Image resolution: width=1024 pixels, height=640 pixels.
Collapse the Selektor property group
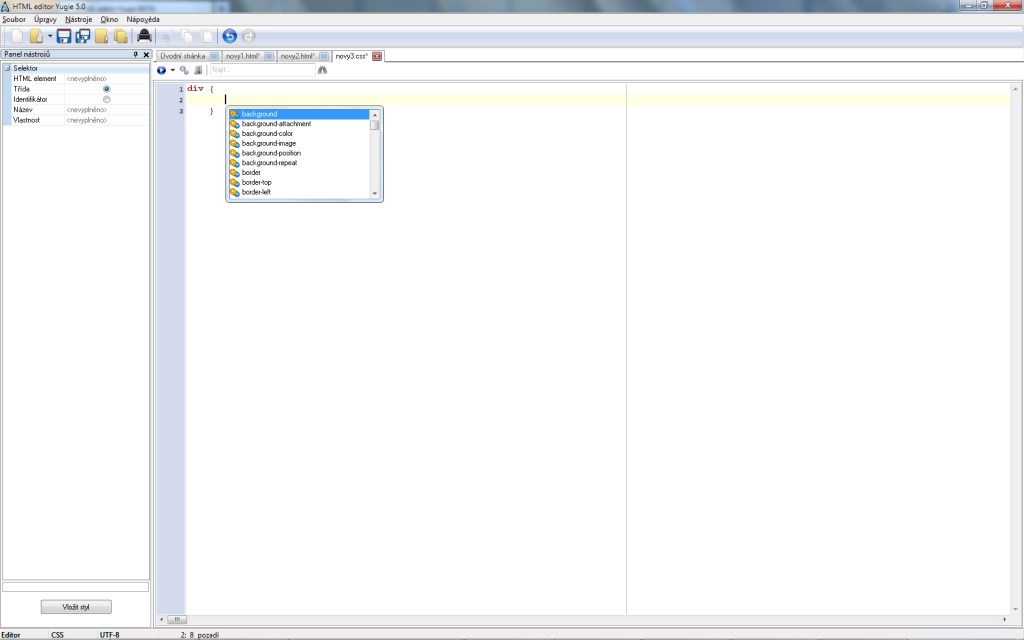7,68
